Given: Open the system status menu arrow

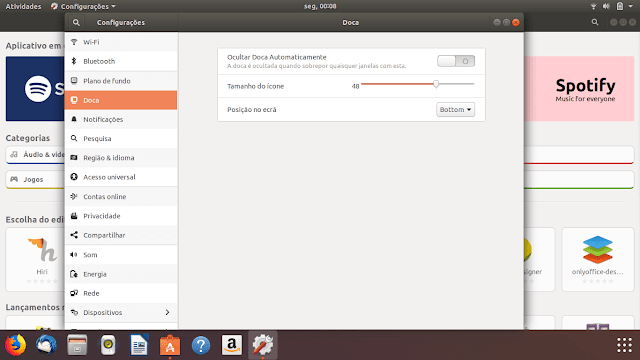Looking at the screenshot, I should pyautogui.click(x=631, y=7).
